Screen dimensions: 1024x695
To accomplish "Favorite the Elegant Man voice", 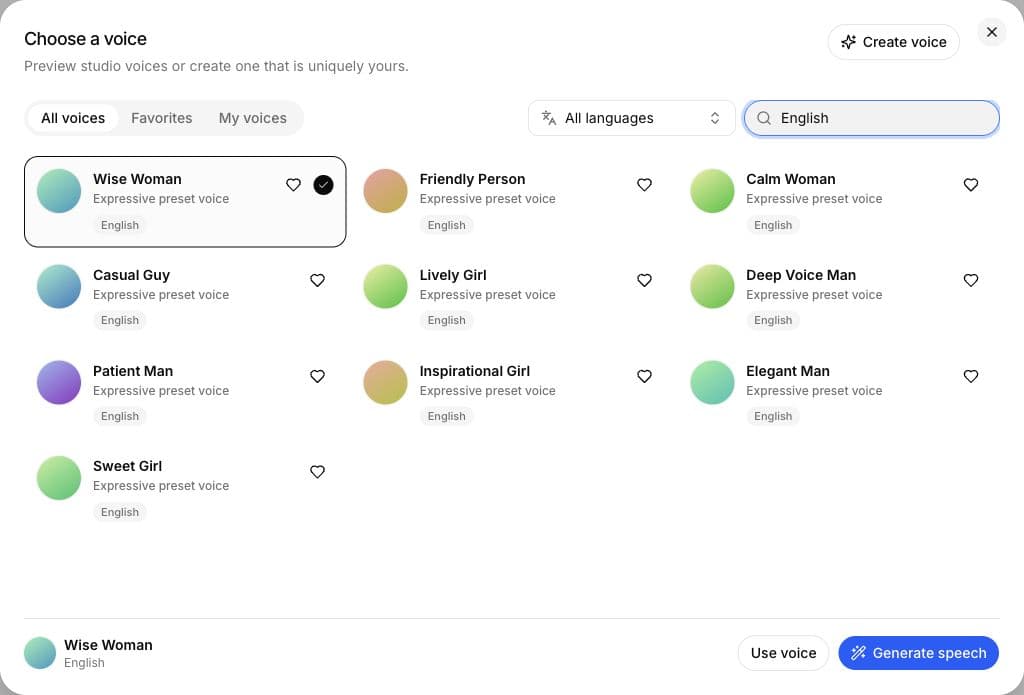I will tap(970, 376).
